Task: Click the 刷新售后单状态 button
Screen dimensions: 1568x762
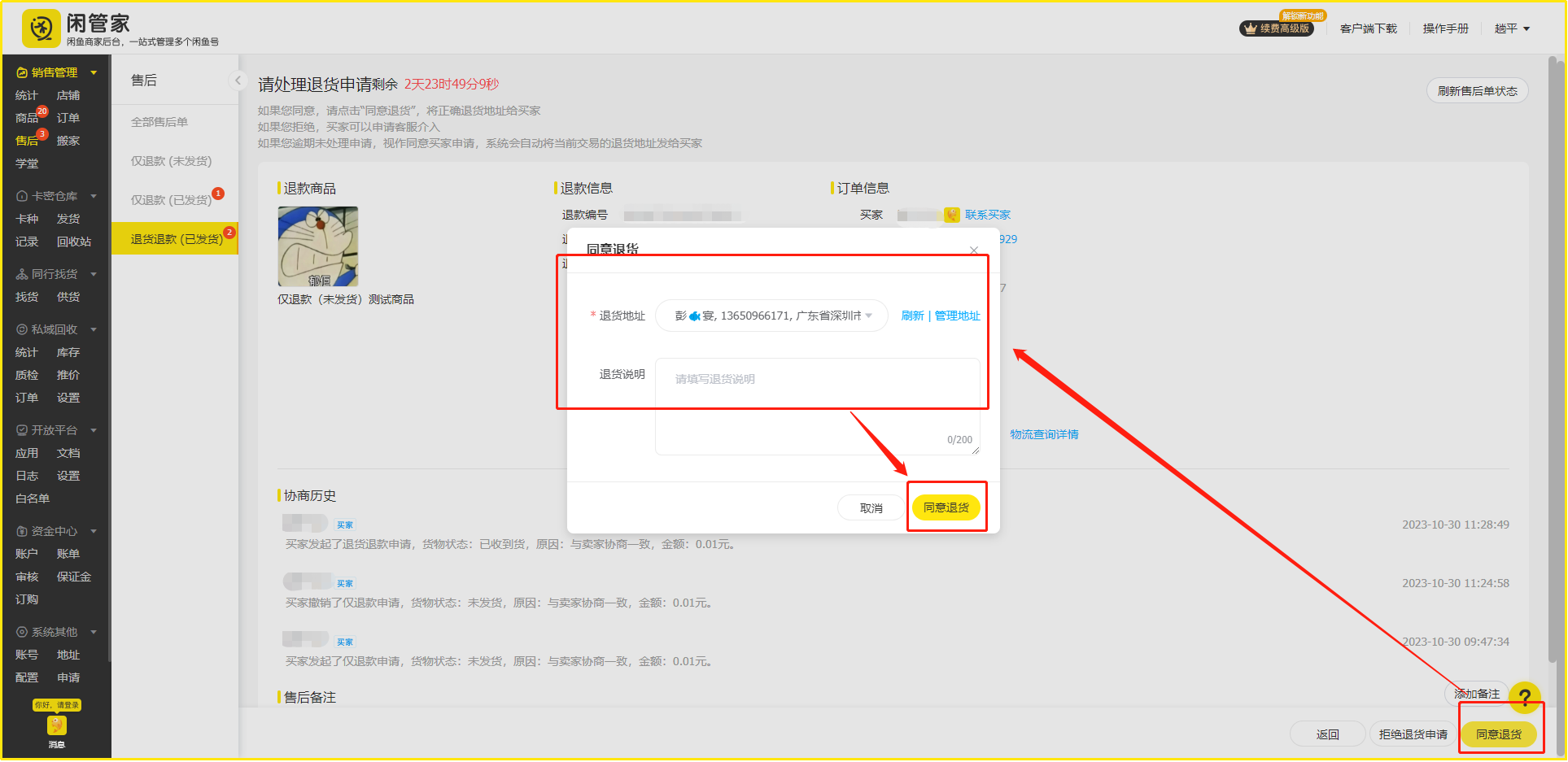Action: click(x=1477, y=91)
